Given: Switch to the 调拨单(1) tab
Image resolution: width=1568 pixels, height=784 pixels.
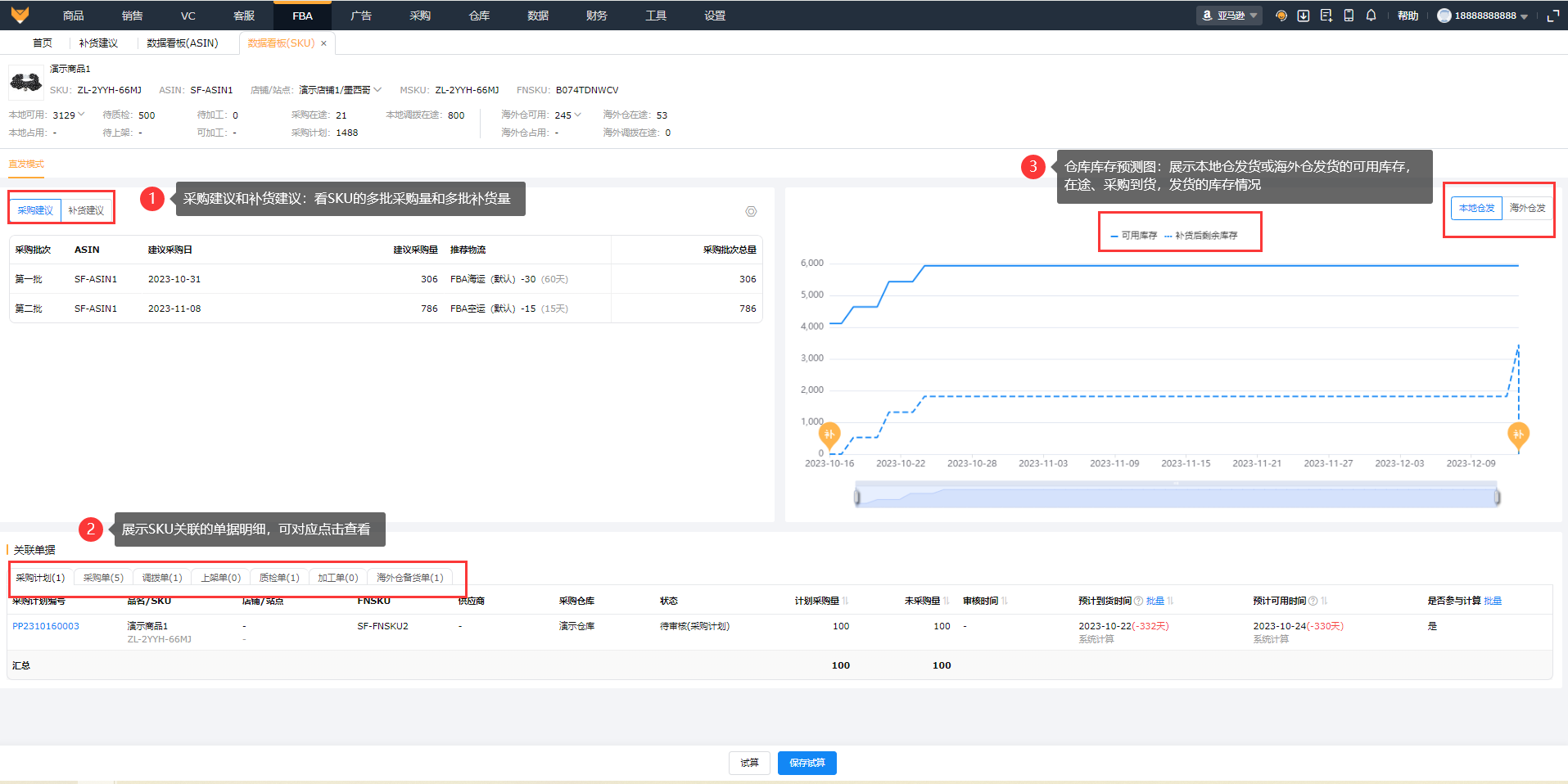Looking at the screenshot, I should 162,578.
